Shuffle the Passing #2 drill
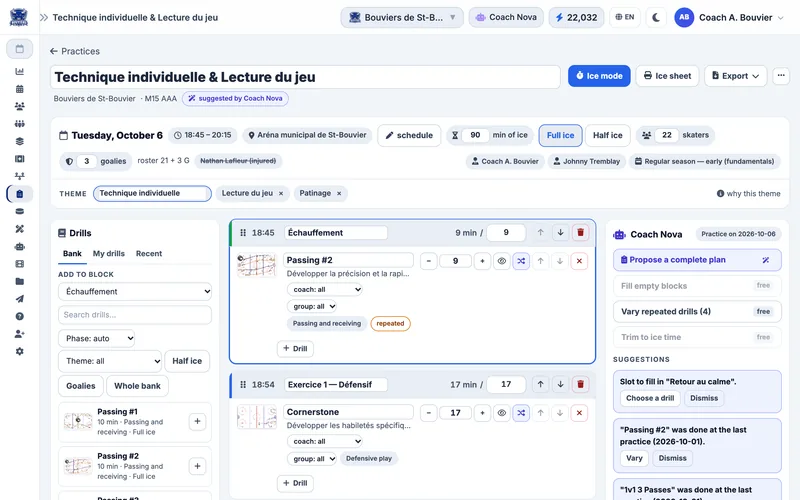800x500 pixels. click(x=521, y=261)
